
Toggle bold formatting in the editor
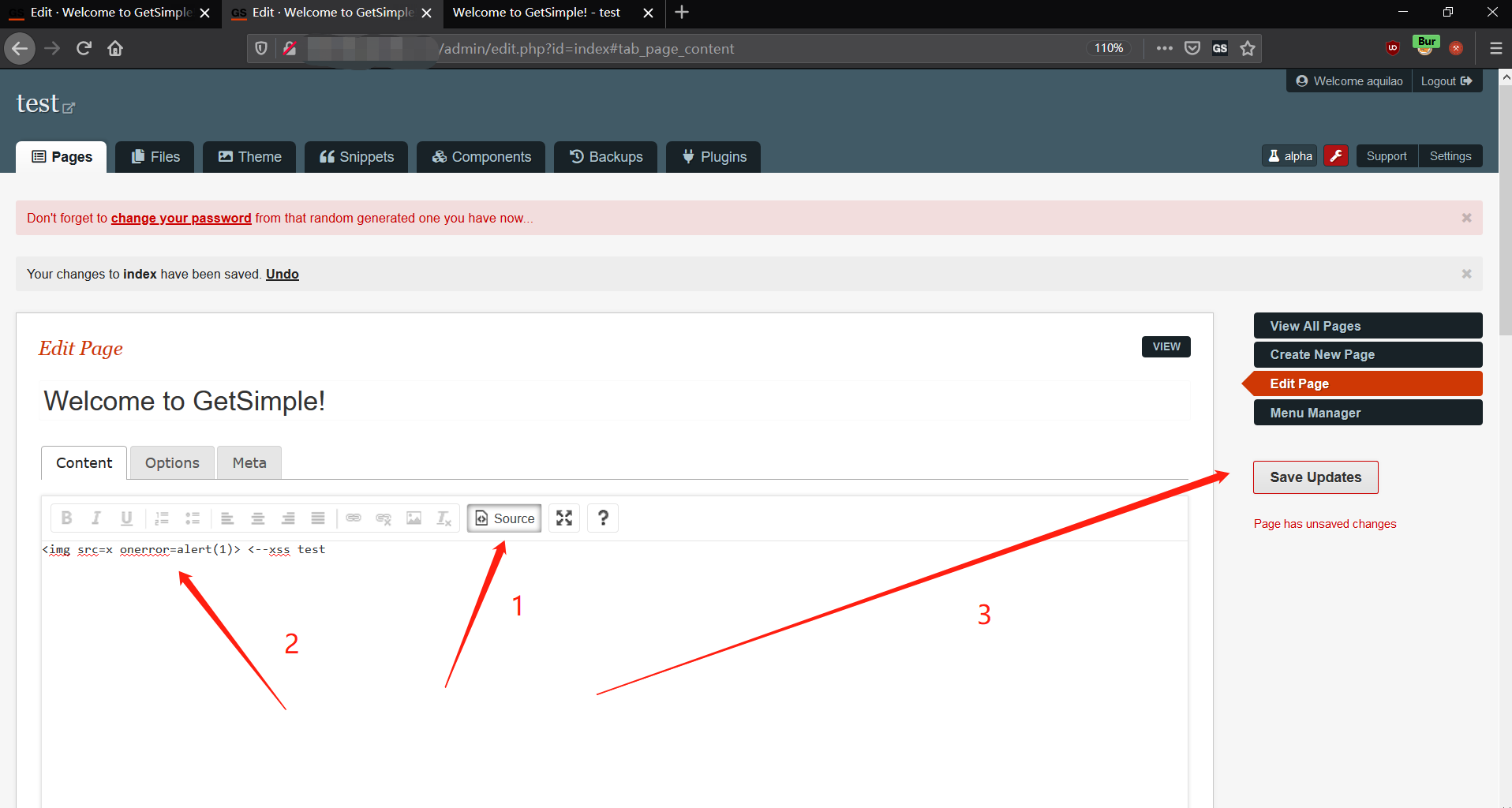pos(66,518)
